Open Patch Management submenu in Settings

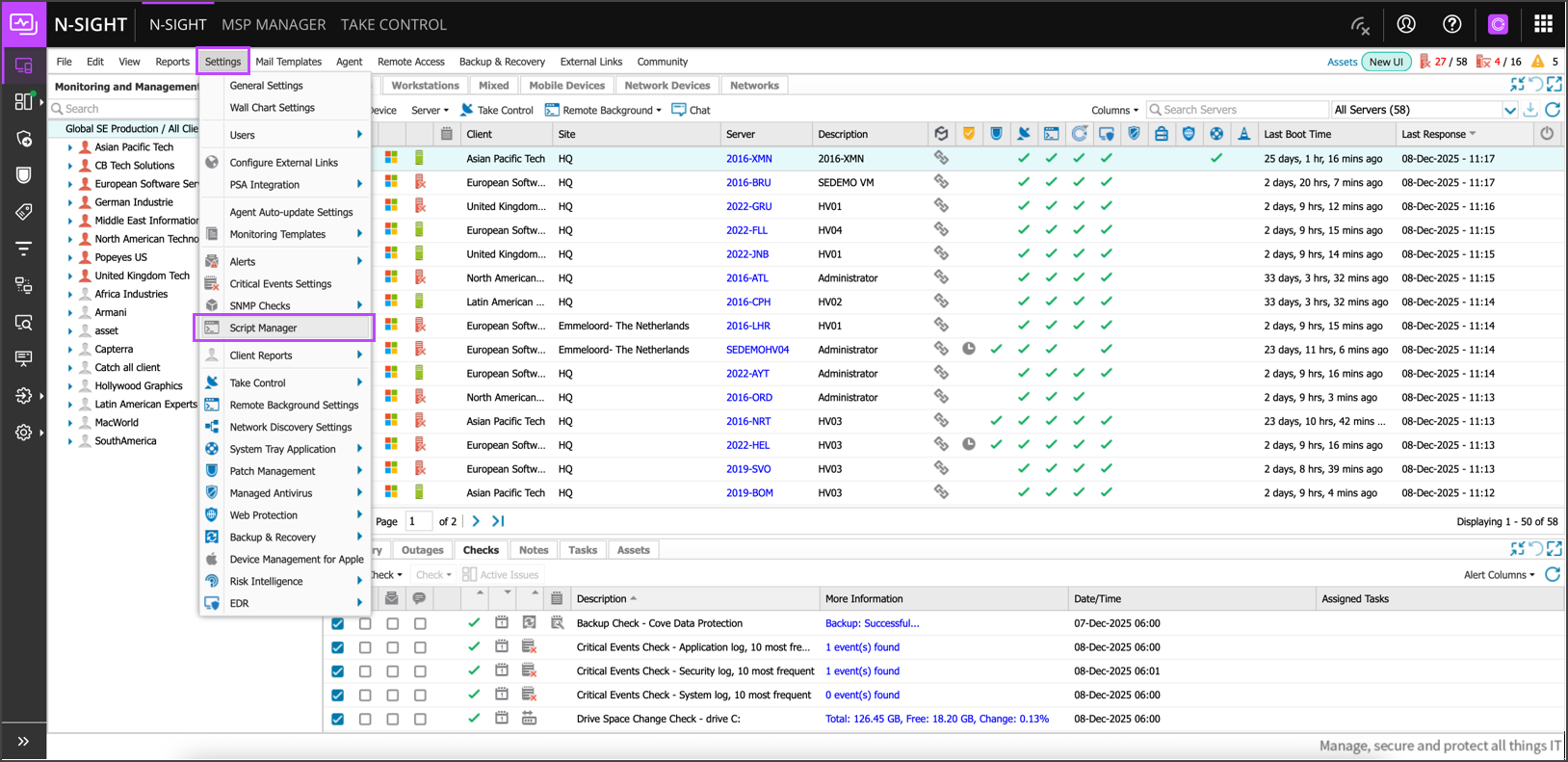[x=273, y=471]
